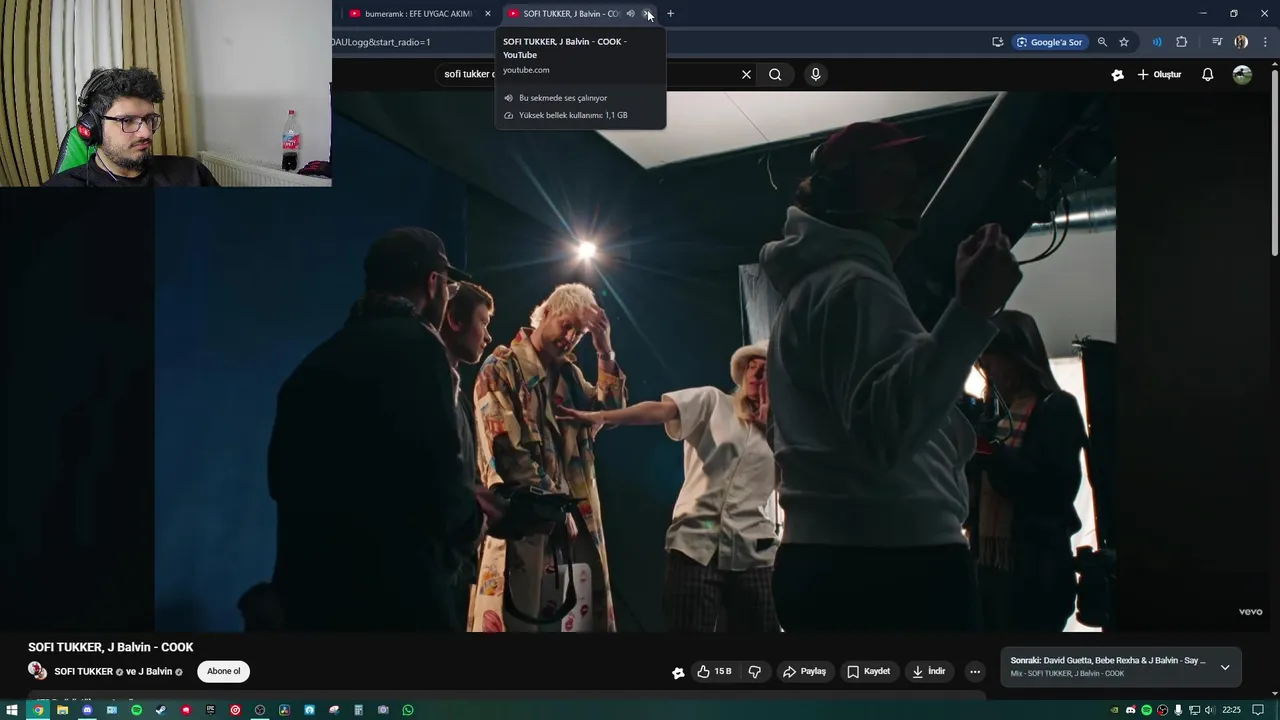Dislike the SOFI TUKKER video
Image resolution: width=1280 pixels, height=720 pixels.
click(x=755, y=671)
